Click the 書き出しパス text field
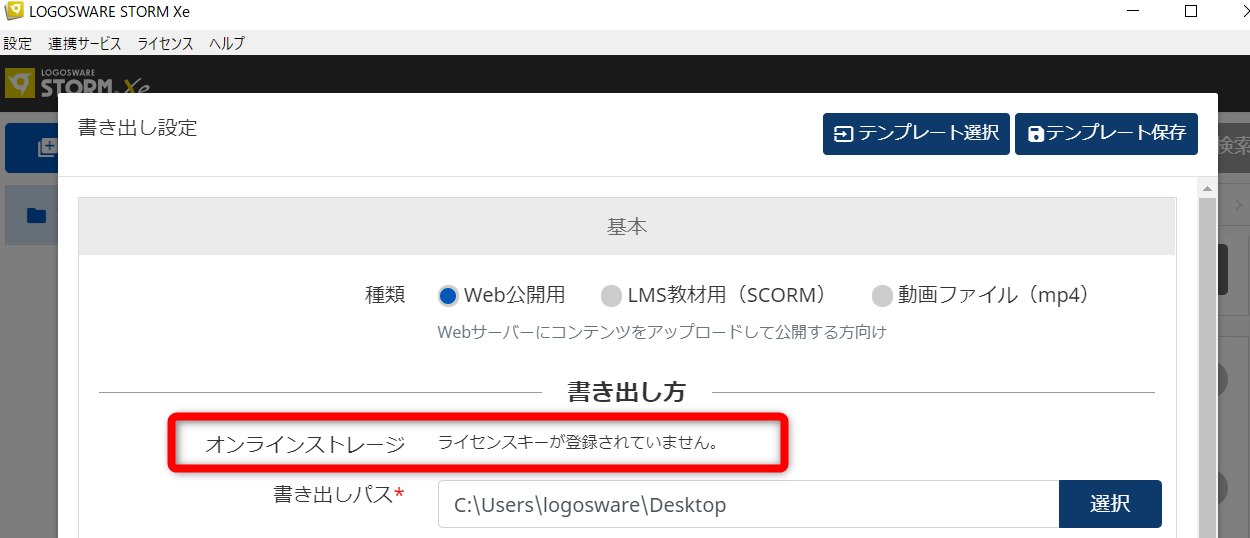This screenshot has height=538, width=1250. (x=747, y=504)
